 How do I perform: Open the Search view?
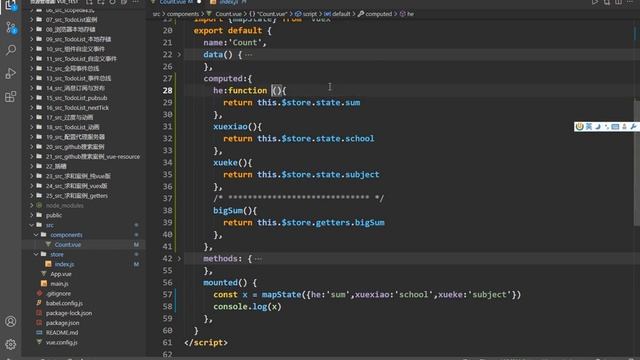pos(11,50)
